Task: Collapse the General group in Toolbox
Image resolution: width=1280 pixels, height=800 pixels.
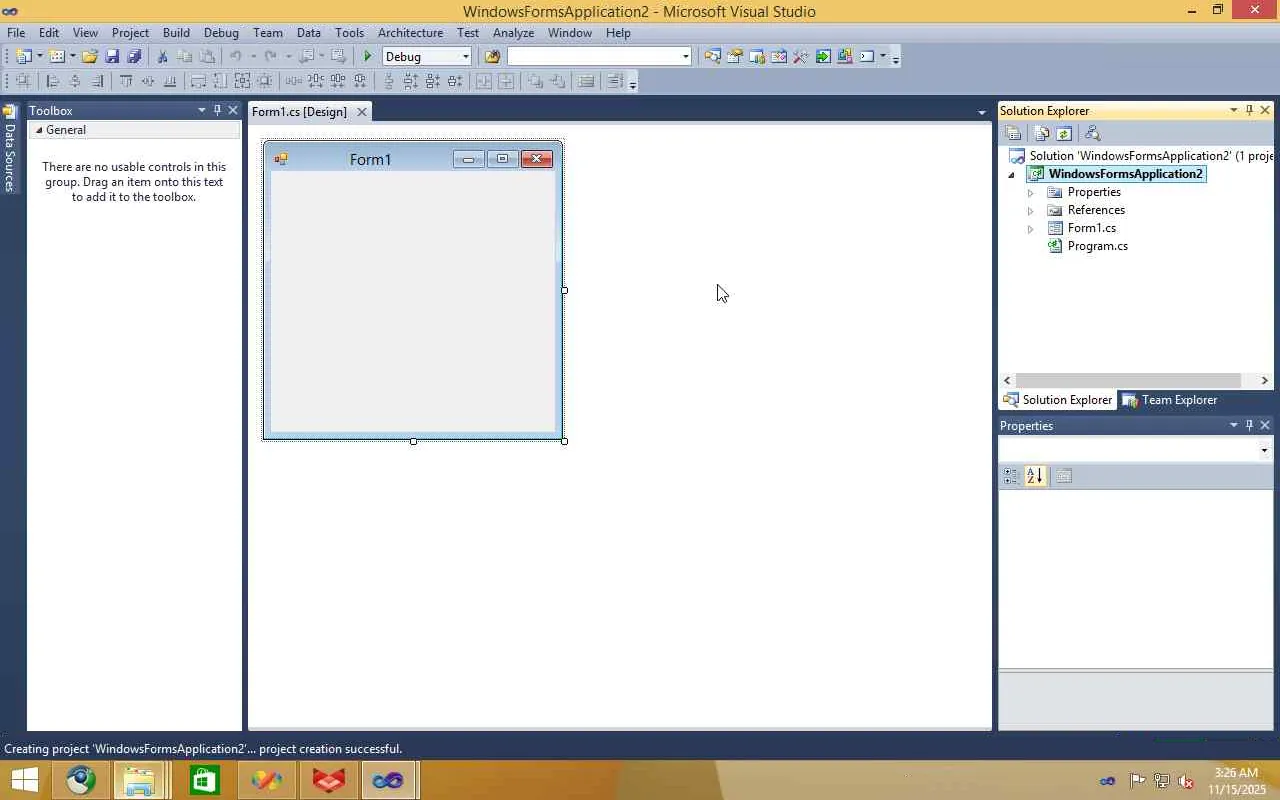Action: pos(39,130)
